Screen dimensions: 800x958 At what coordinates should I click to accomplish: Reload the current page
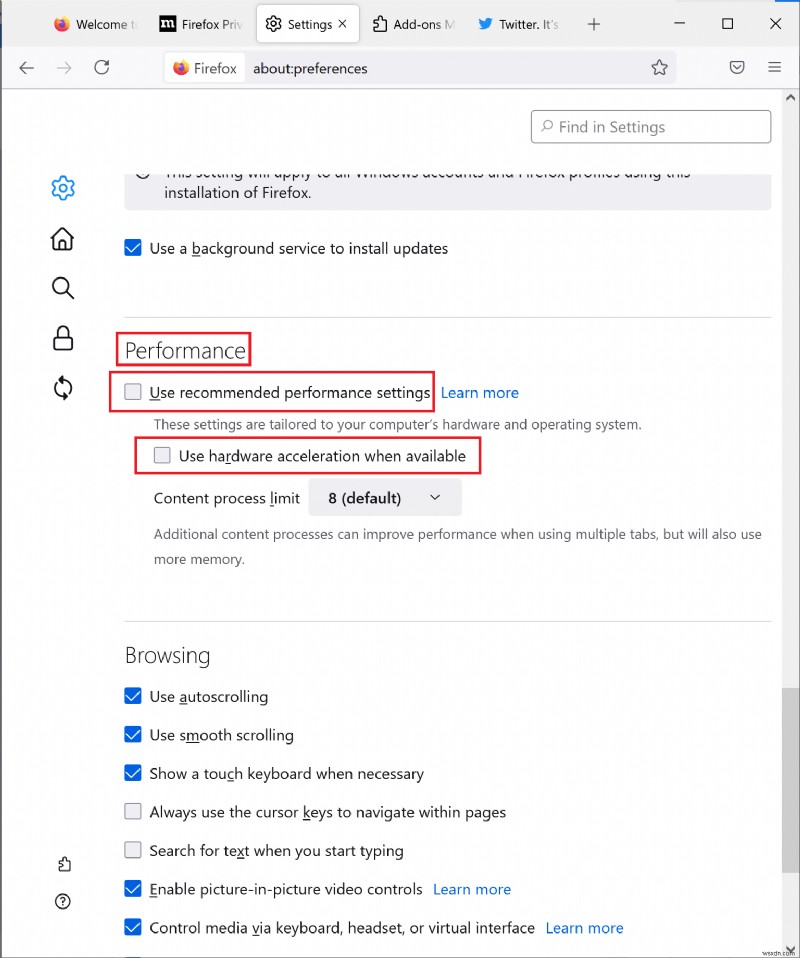[101, 68]
